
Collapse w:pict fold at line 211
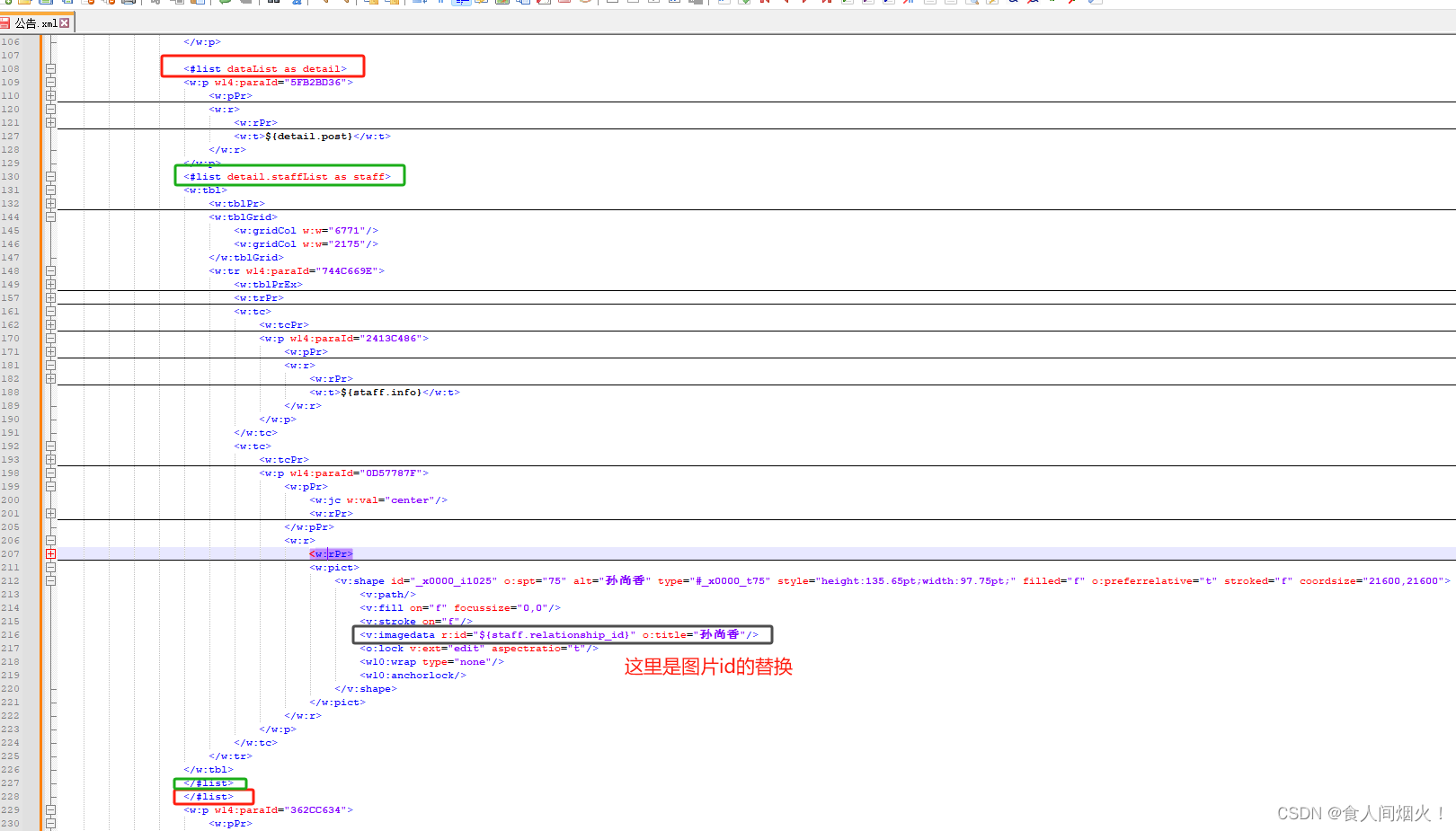click(x=50, y=568)
